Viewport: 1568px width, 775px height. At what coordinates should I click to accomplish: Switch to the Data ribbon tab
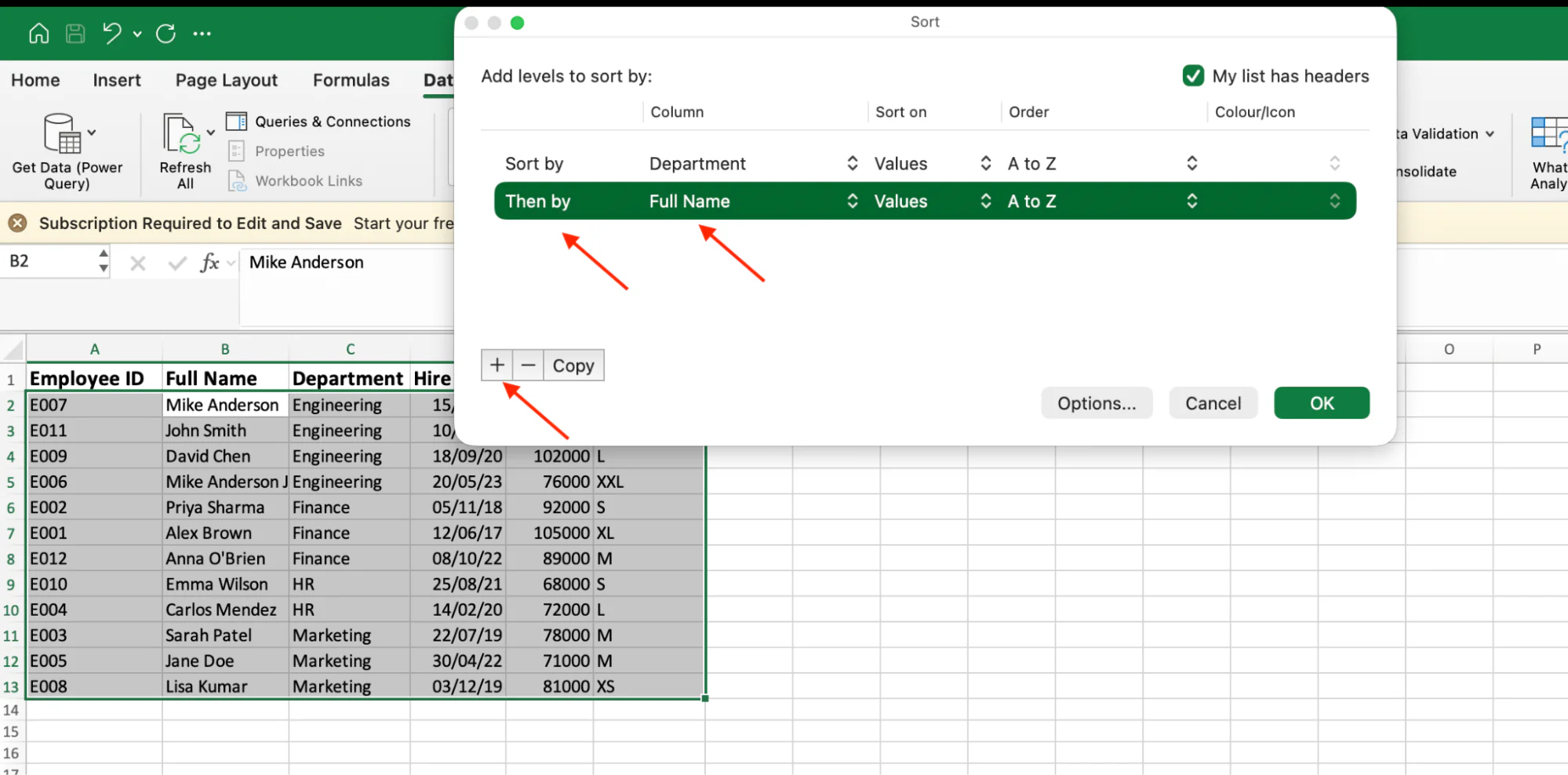[438, 80]
